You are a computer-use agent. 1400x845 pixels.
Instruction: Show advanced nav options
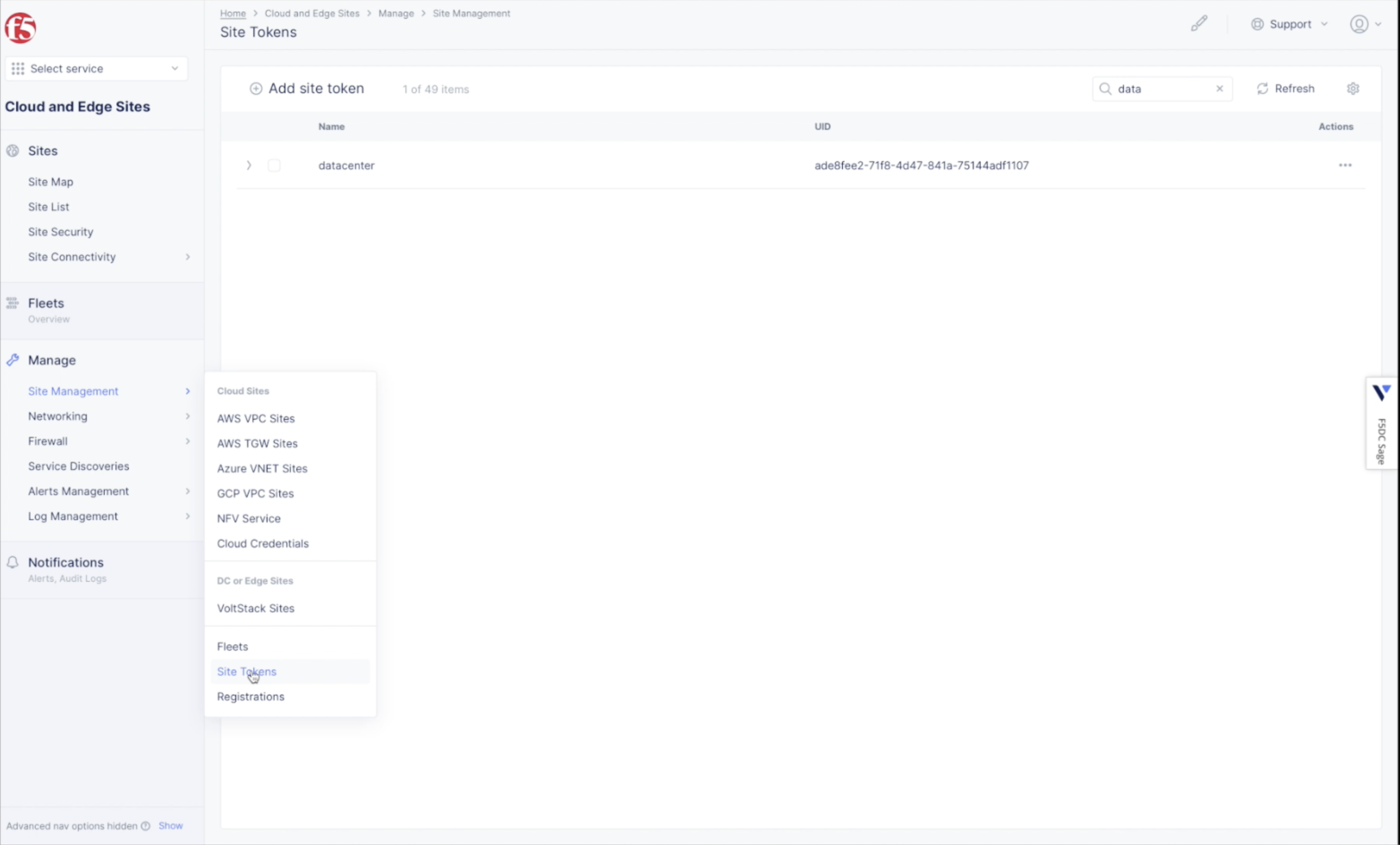[x=170, y=825]
